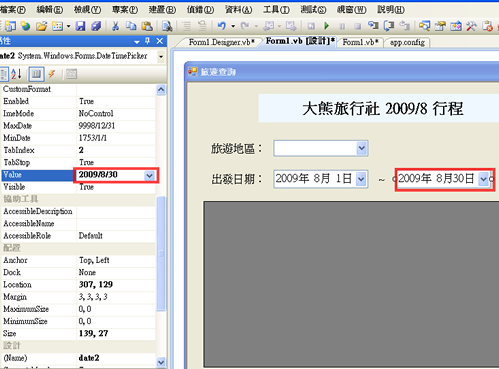This screenshot has height=369, width=499.
Task: Click the Undo arrow icon
Action: (x=221, y=26)
